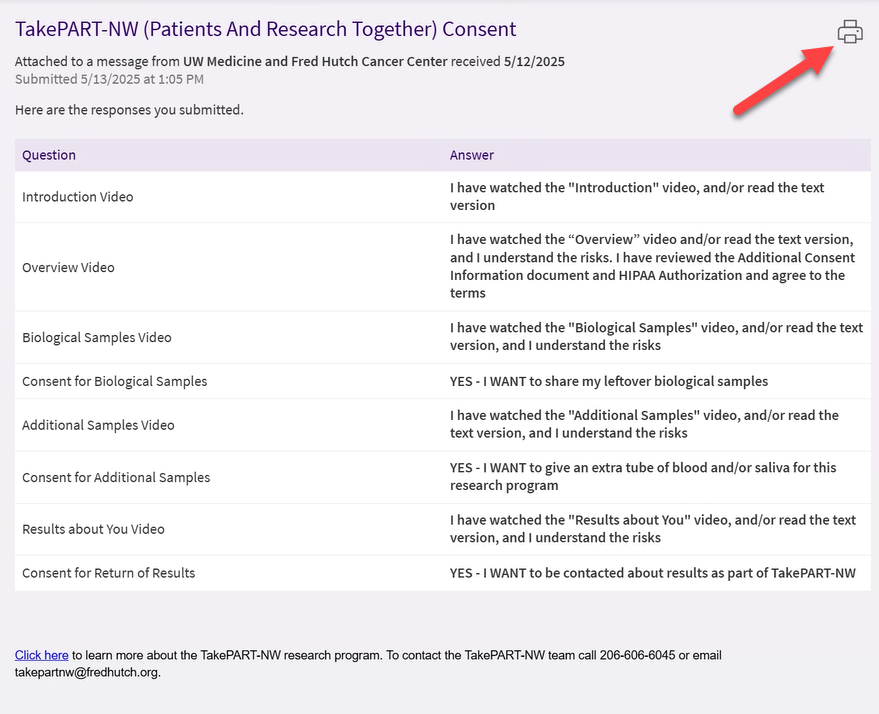The width and height of the screenshot is (879, 714).
Task: Select the Additional Samples Video row label
Action: [x=98, y=425]
